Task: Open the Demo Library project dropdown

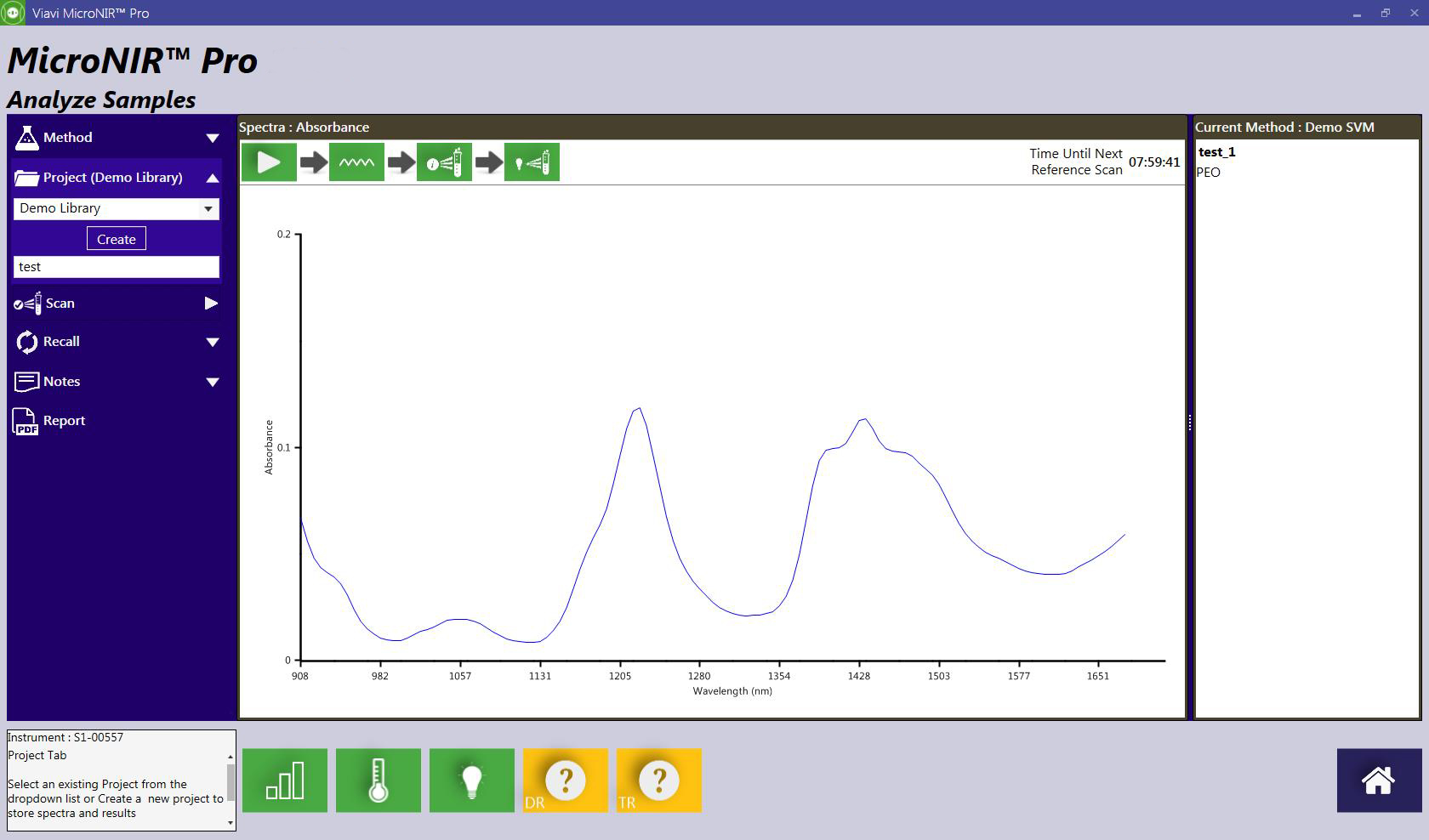Action: pos(116,208)
